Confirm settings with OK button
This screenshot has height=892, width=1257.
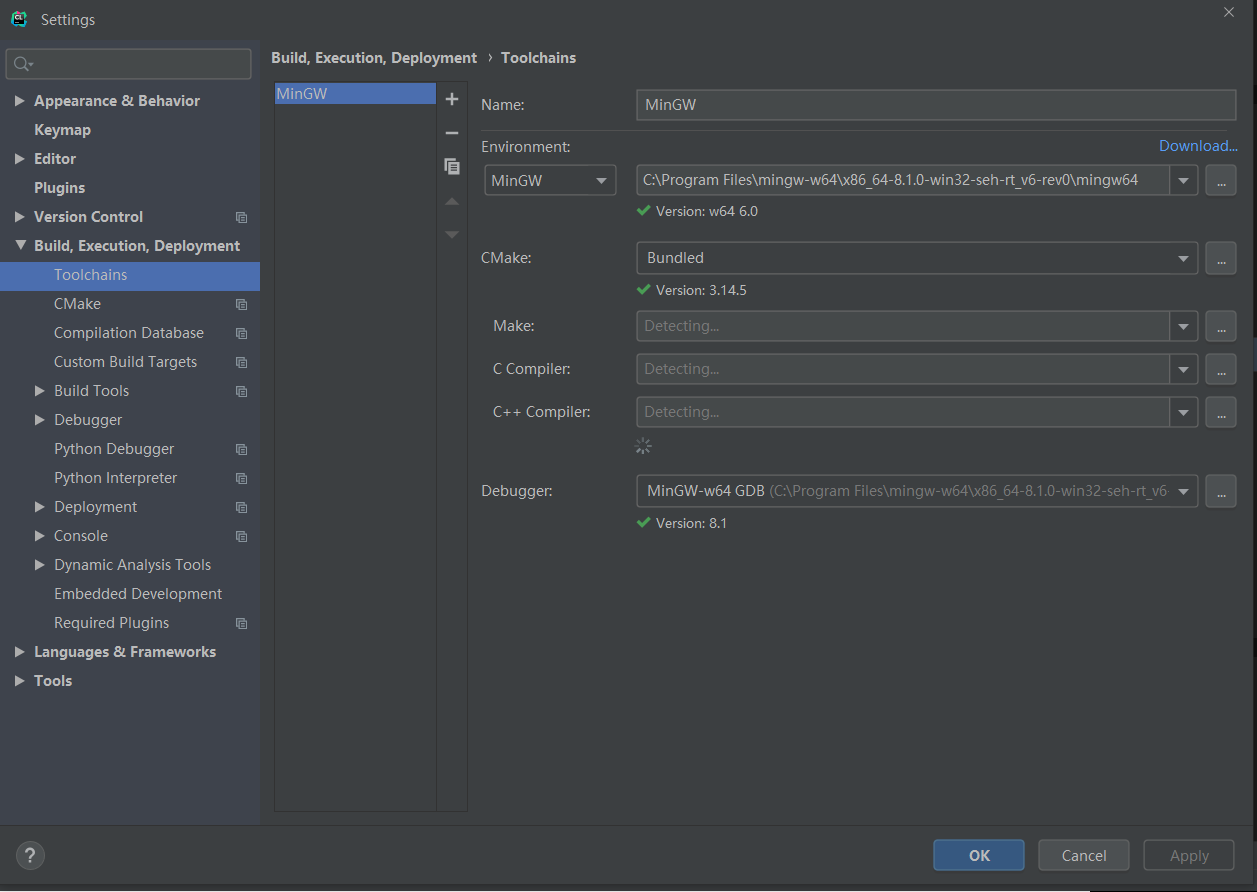(x=979, y=855)
